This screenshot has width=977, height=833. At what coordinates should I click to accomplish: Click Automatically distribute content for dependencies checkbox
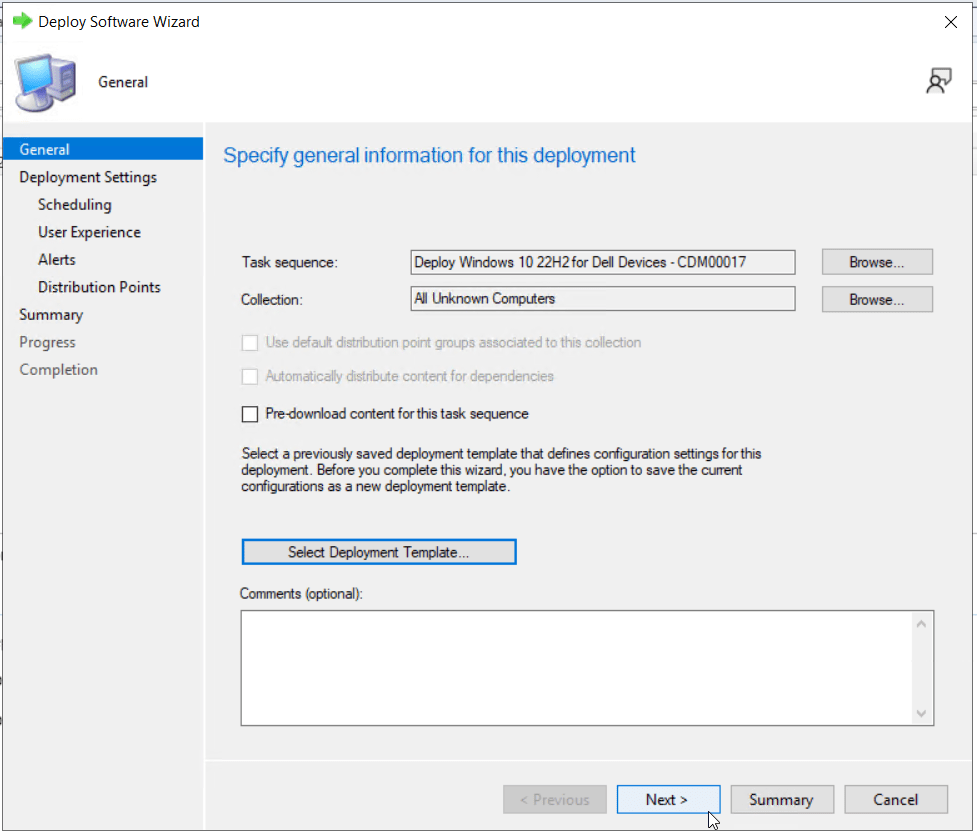(250, 377)
